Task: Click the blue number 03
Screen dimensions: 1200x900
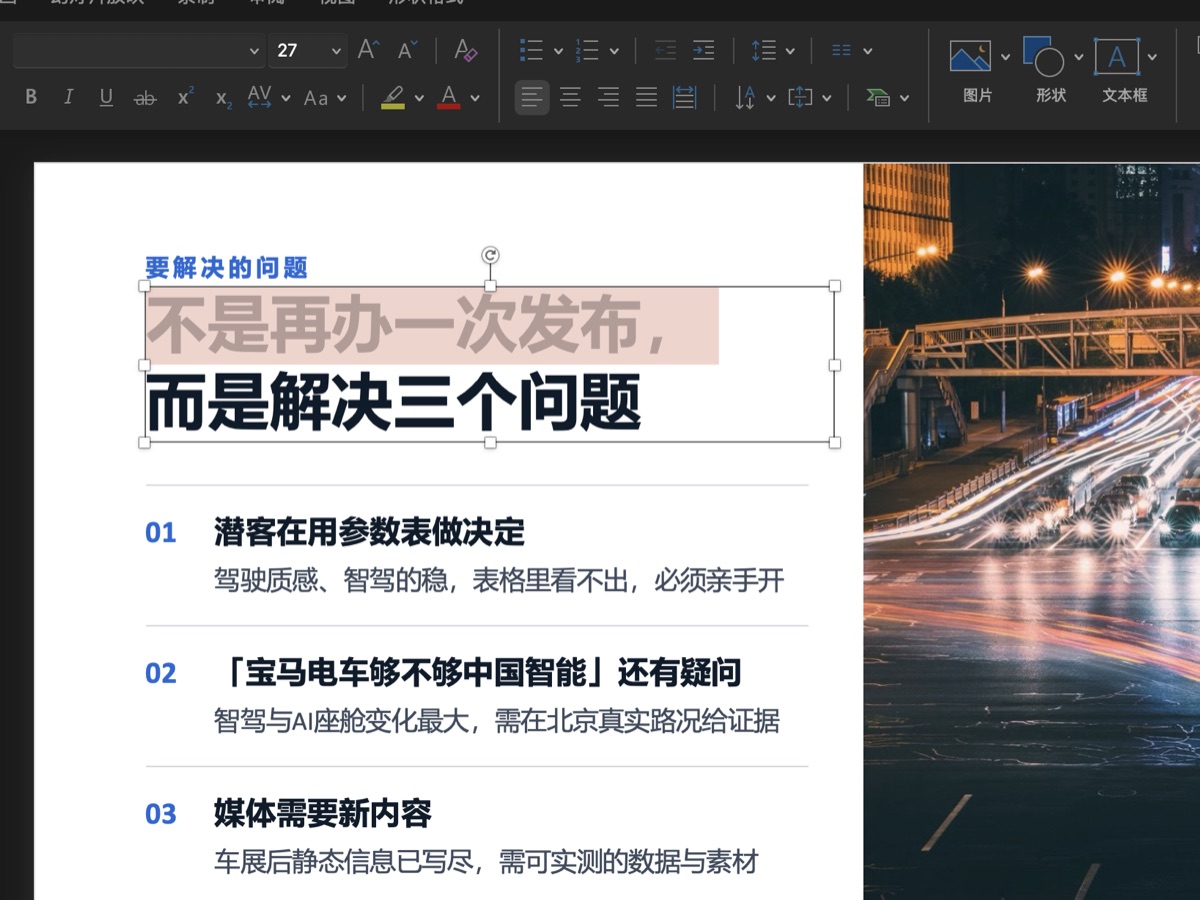Action: tap(161, 814)
